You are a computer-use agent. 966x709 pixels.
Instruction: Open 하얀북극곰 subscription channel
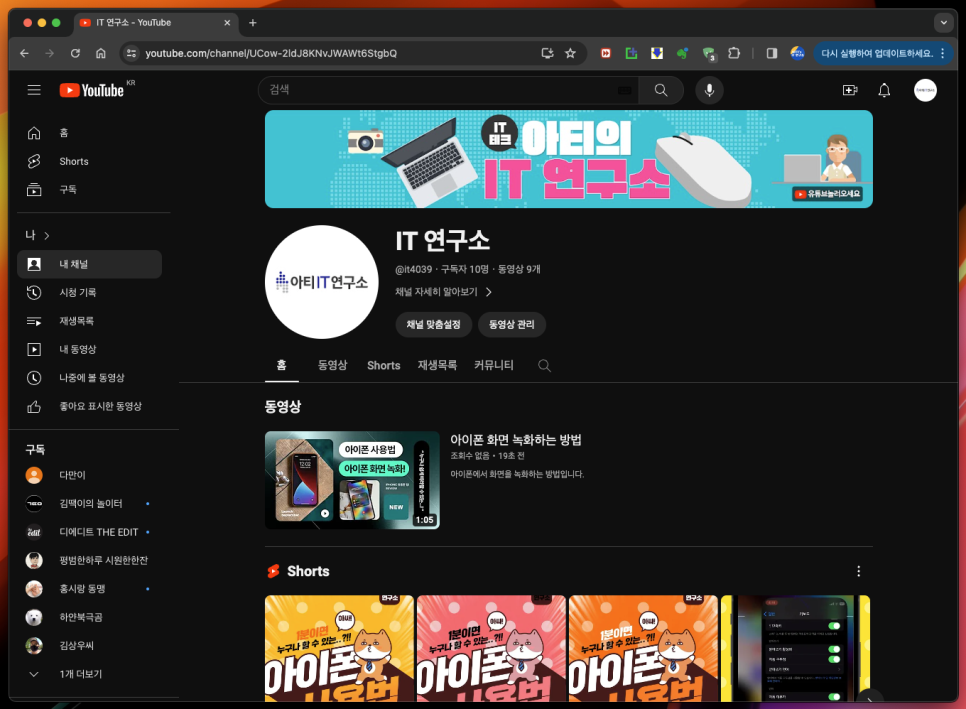click(89, 617)
